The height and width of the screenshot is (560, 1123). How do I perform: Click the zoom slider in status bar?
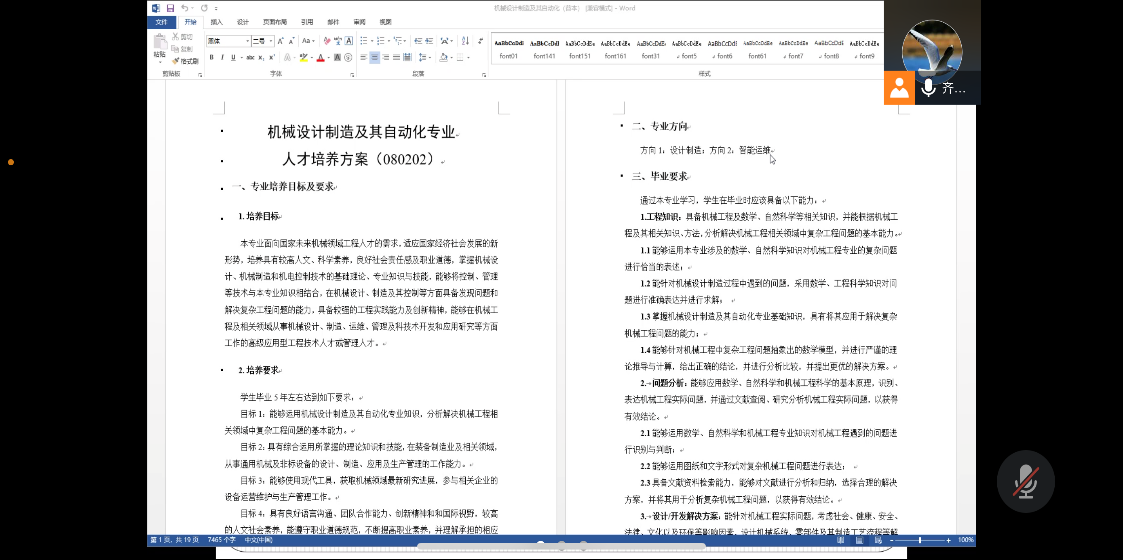click(920, 540)
